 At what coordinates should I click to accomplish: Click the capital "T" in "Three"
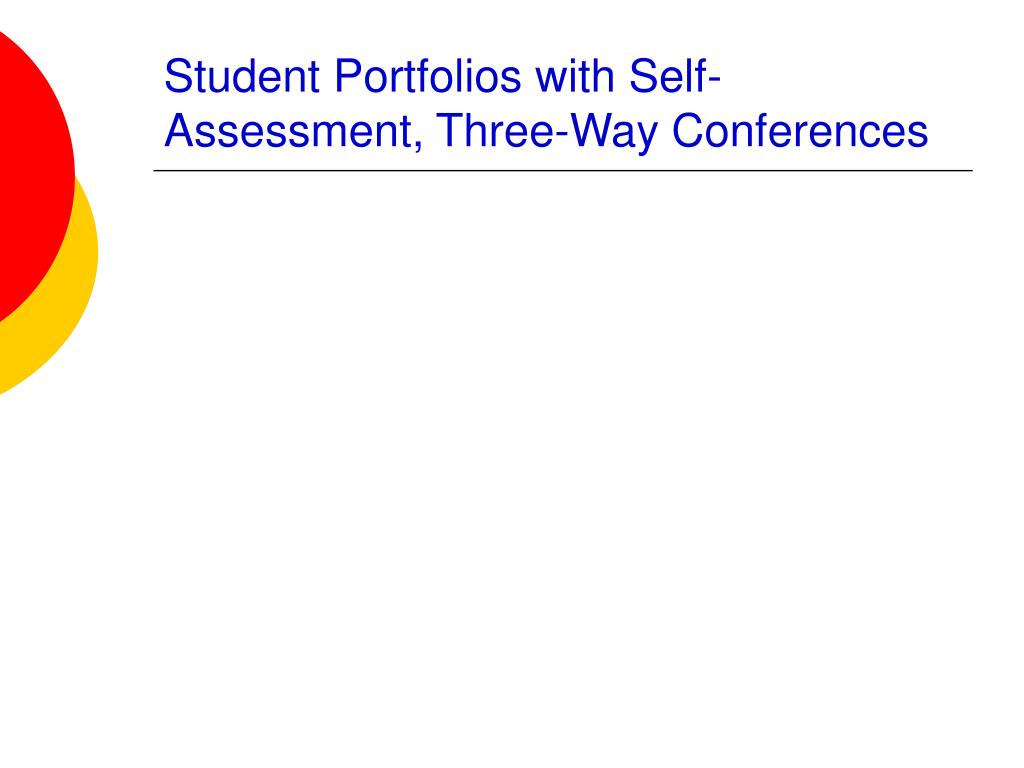click(449, 131)
